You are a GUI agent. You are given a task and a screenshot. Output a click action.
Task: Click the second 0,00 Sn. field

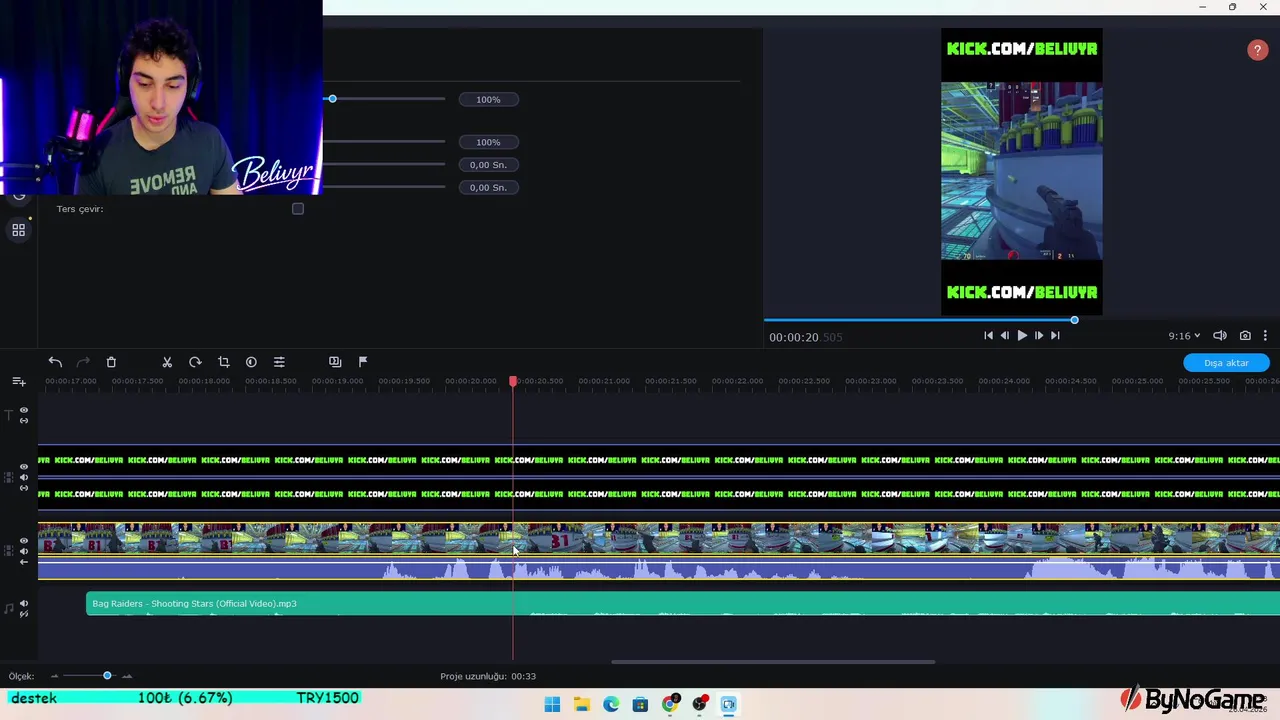click(x=488, y=188)
